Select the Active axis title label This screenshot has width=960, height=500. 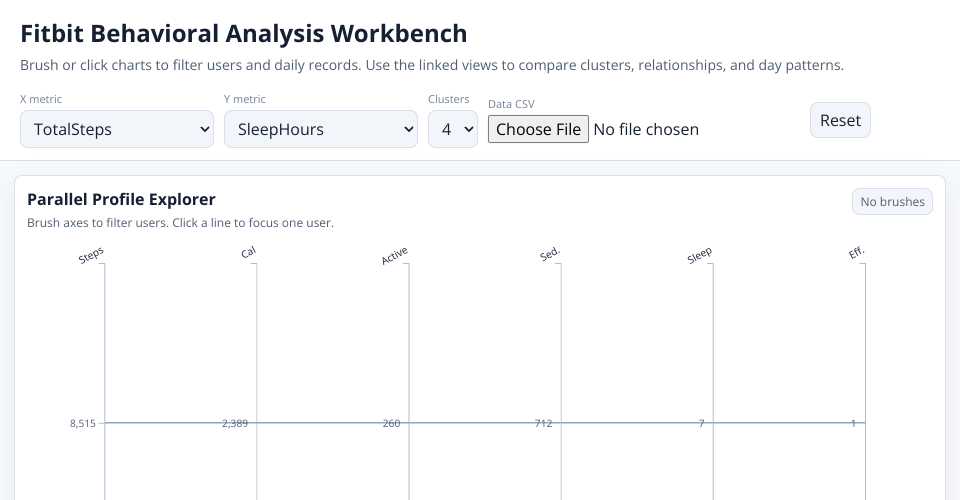coord(395,256)
